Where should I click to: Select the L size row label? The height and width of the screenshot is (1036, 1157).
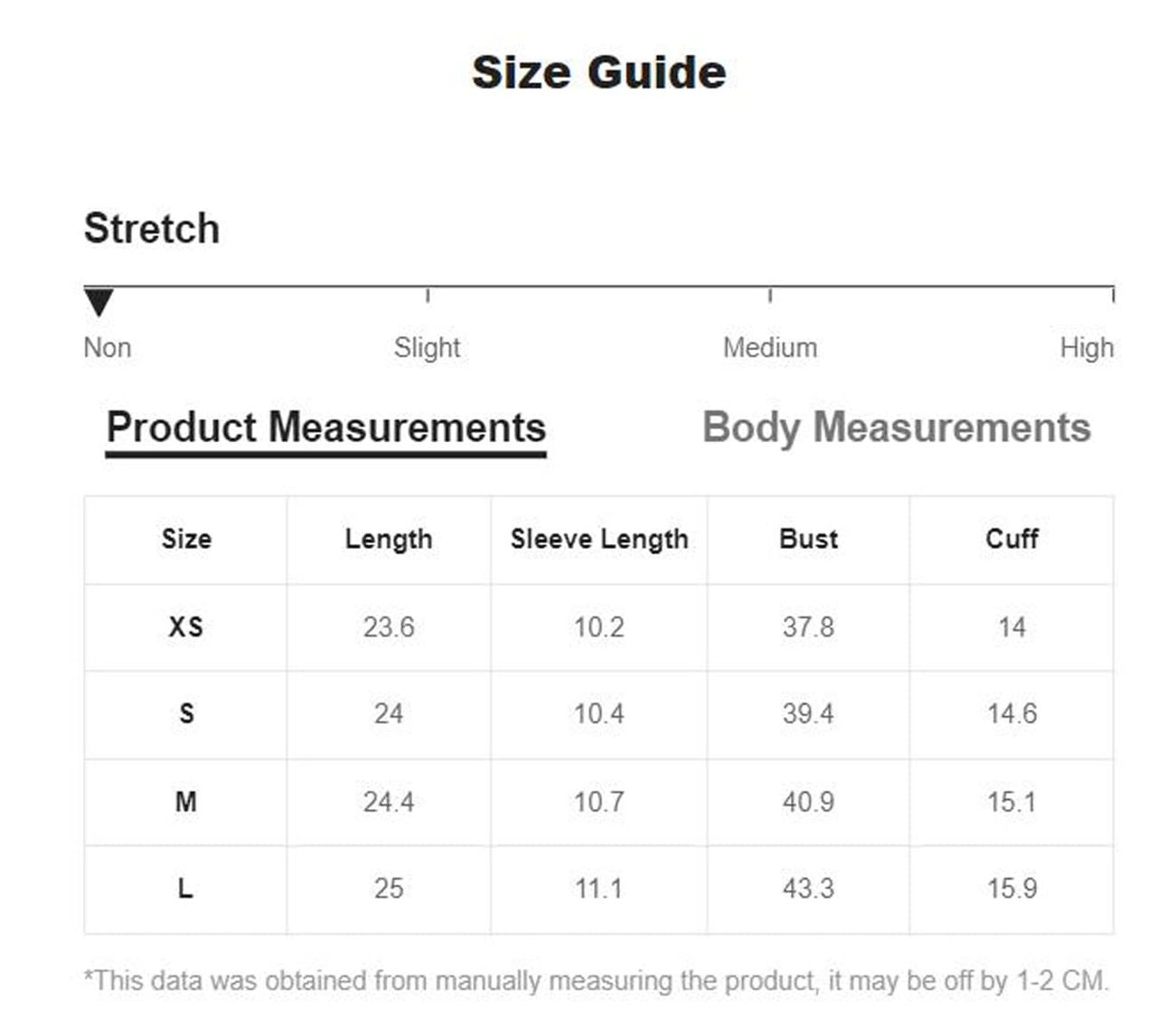[x=186, y=889]
